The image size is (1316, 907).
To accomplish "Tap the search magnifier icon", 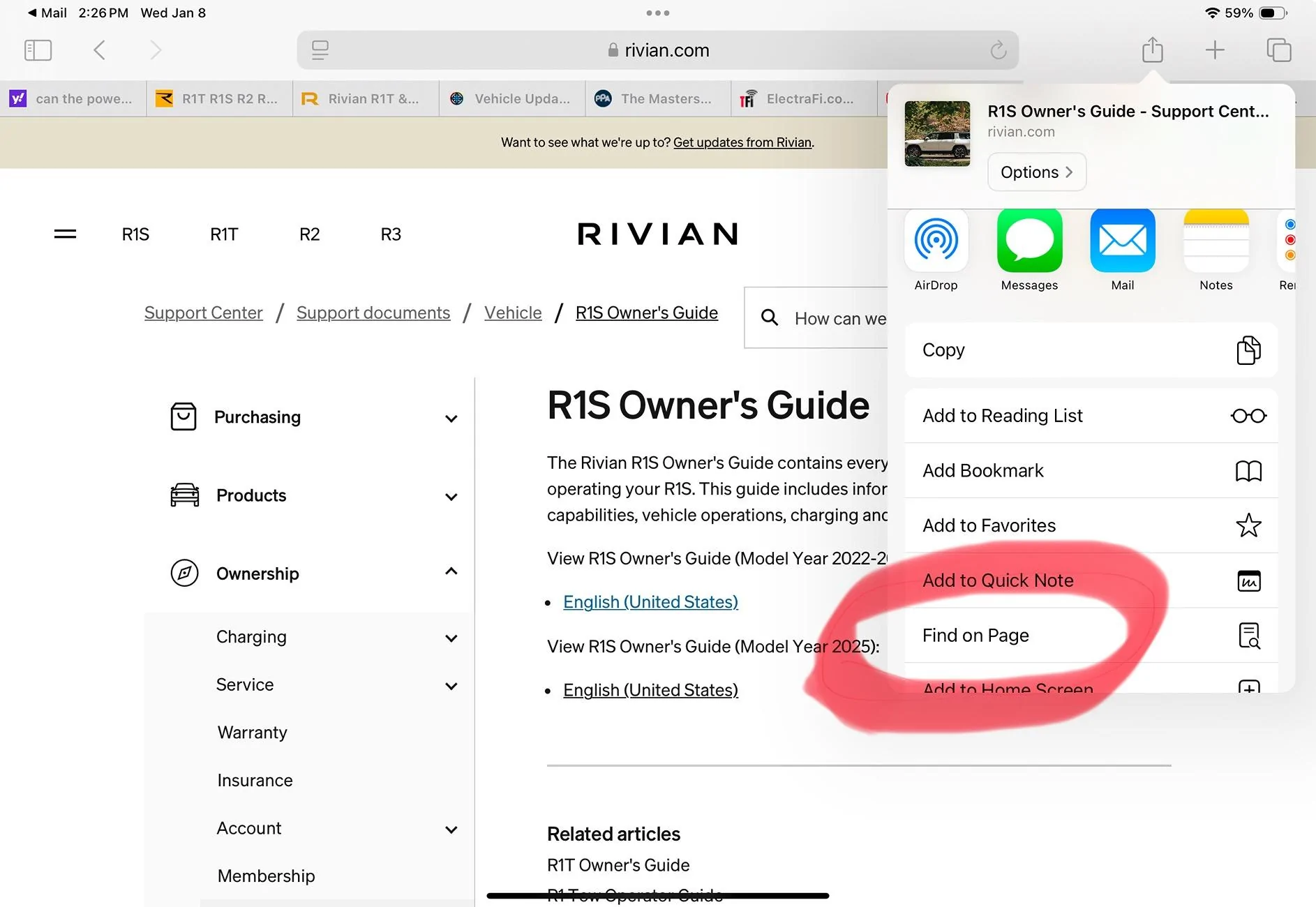I will 770,318.
